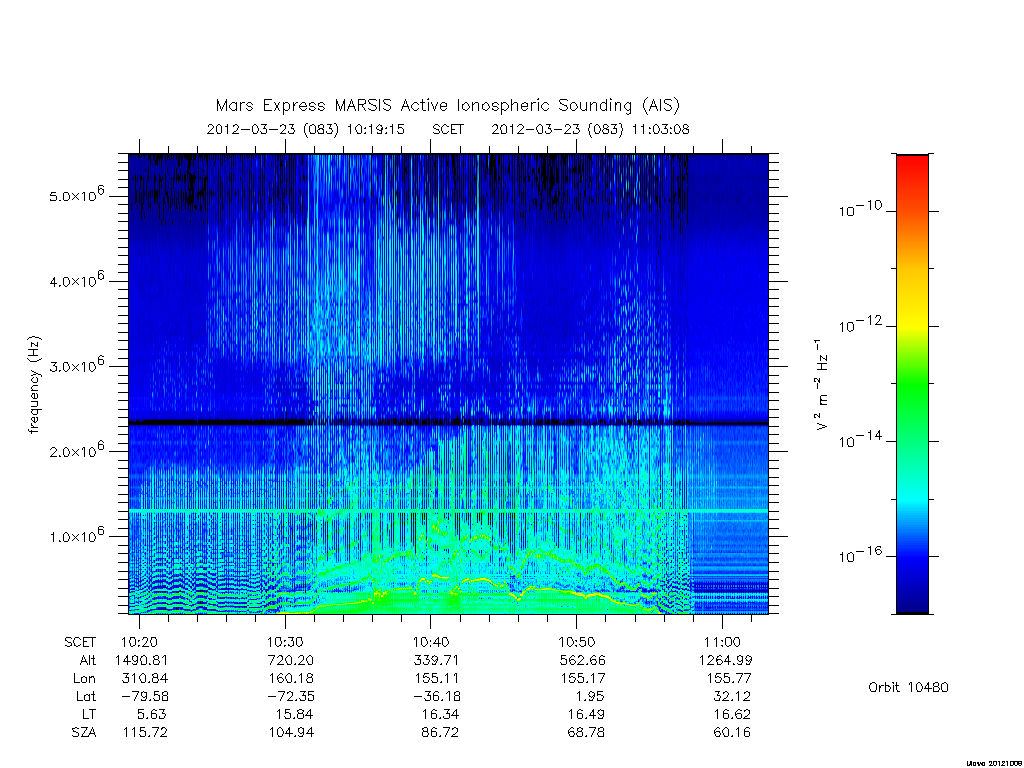This screenshot has height=768, width=1024.
Task: Click the local time value 5.63
Action: pos(152,714)
